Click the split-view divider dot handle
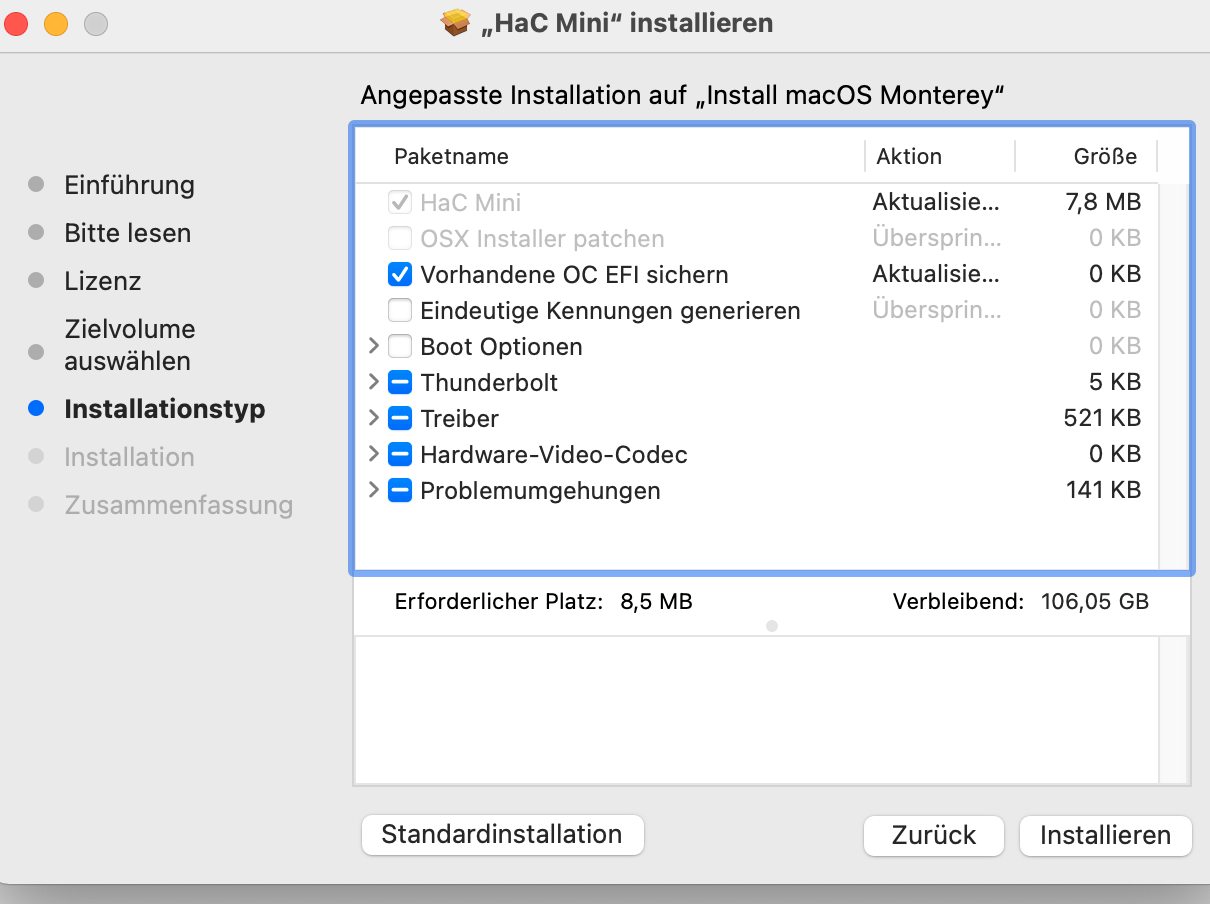The image size is (1210, 904). point(771,626)
